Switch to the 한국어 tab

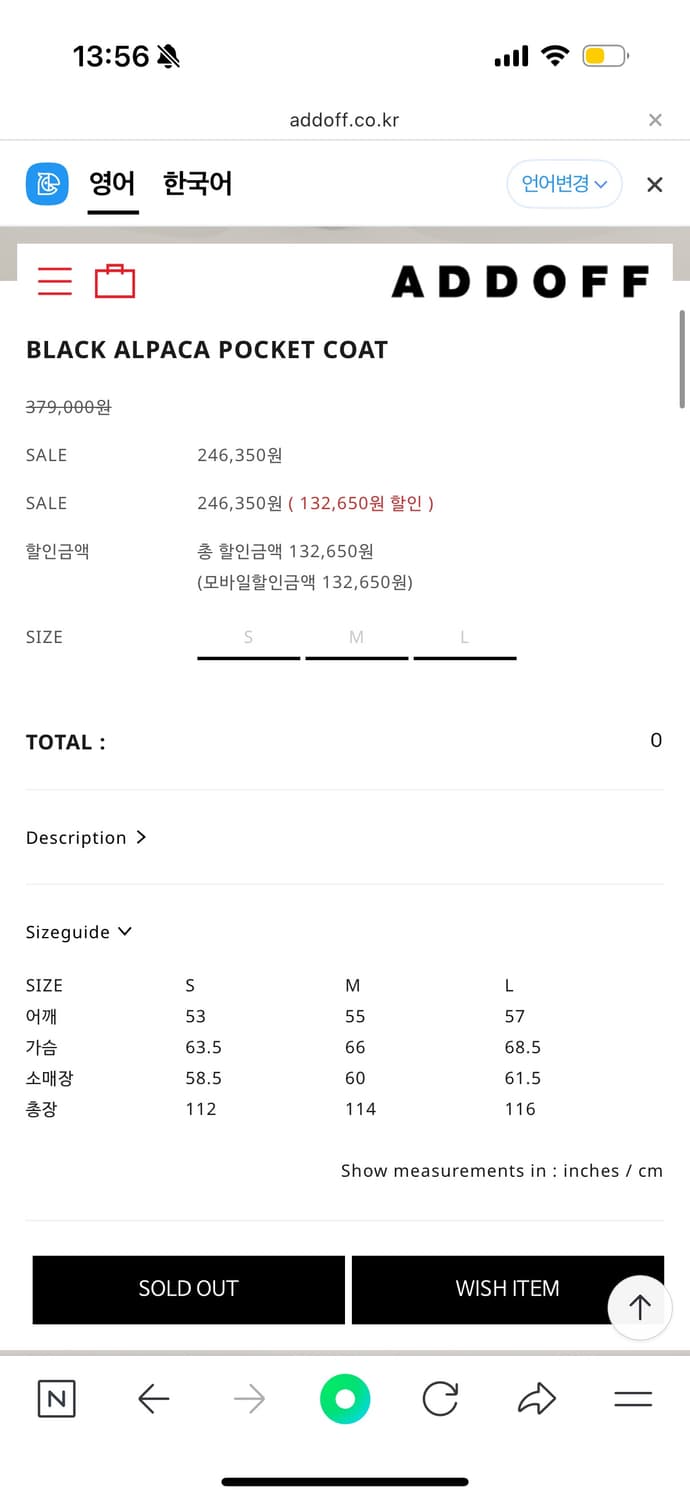[x=198, y=184]
